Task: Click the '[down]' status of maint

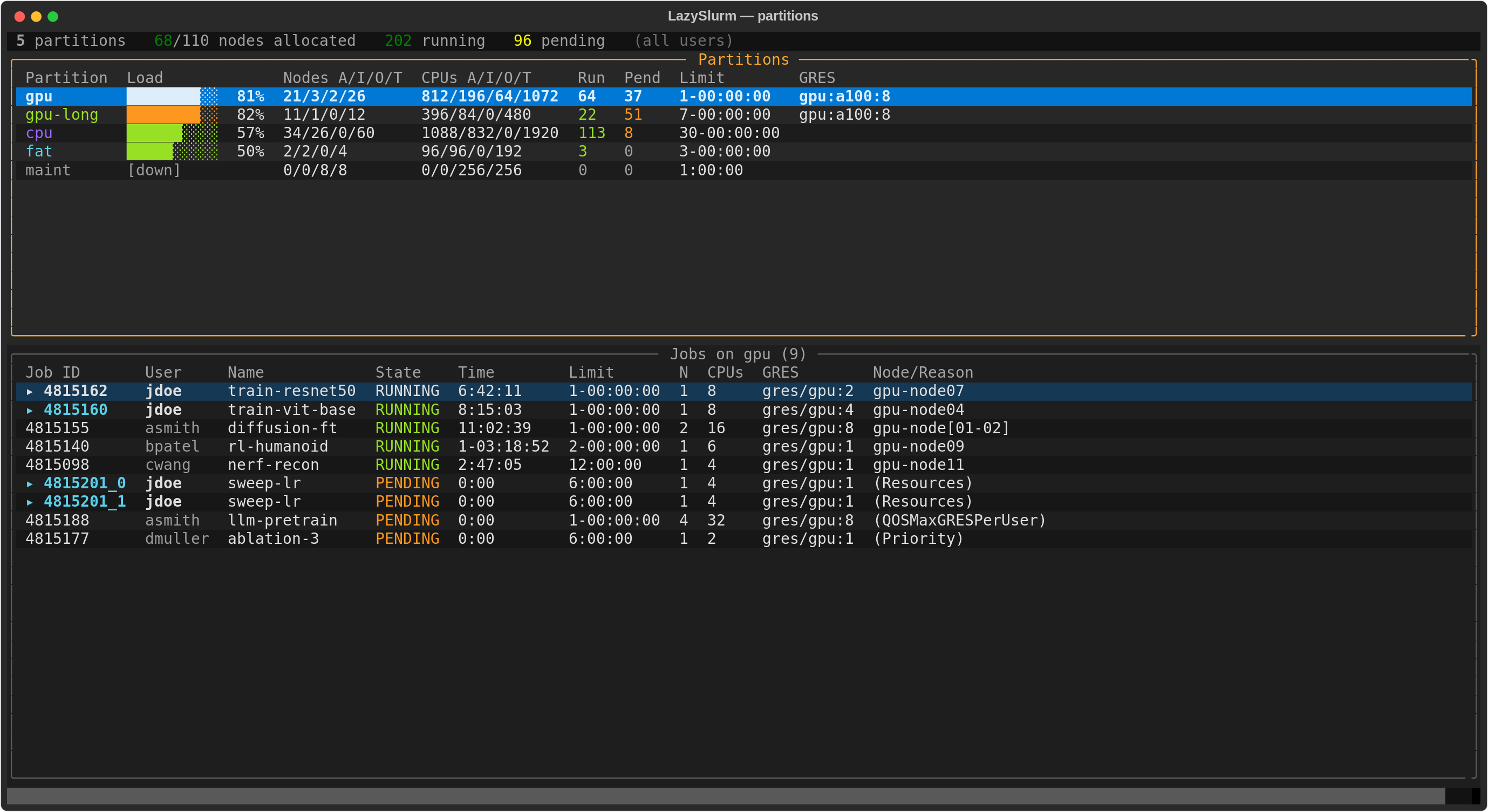Action: pyautogui.click(x=154, y=170)
